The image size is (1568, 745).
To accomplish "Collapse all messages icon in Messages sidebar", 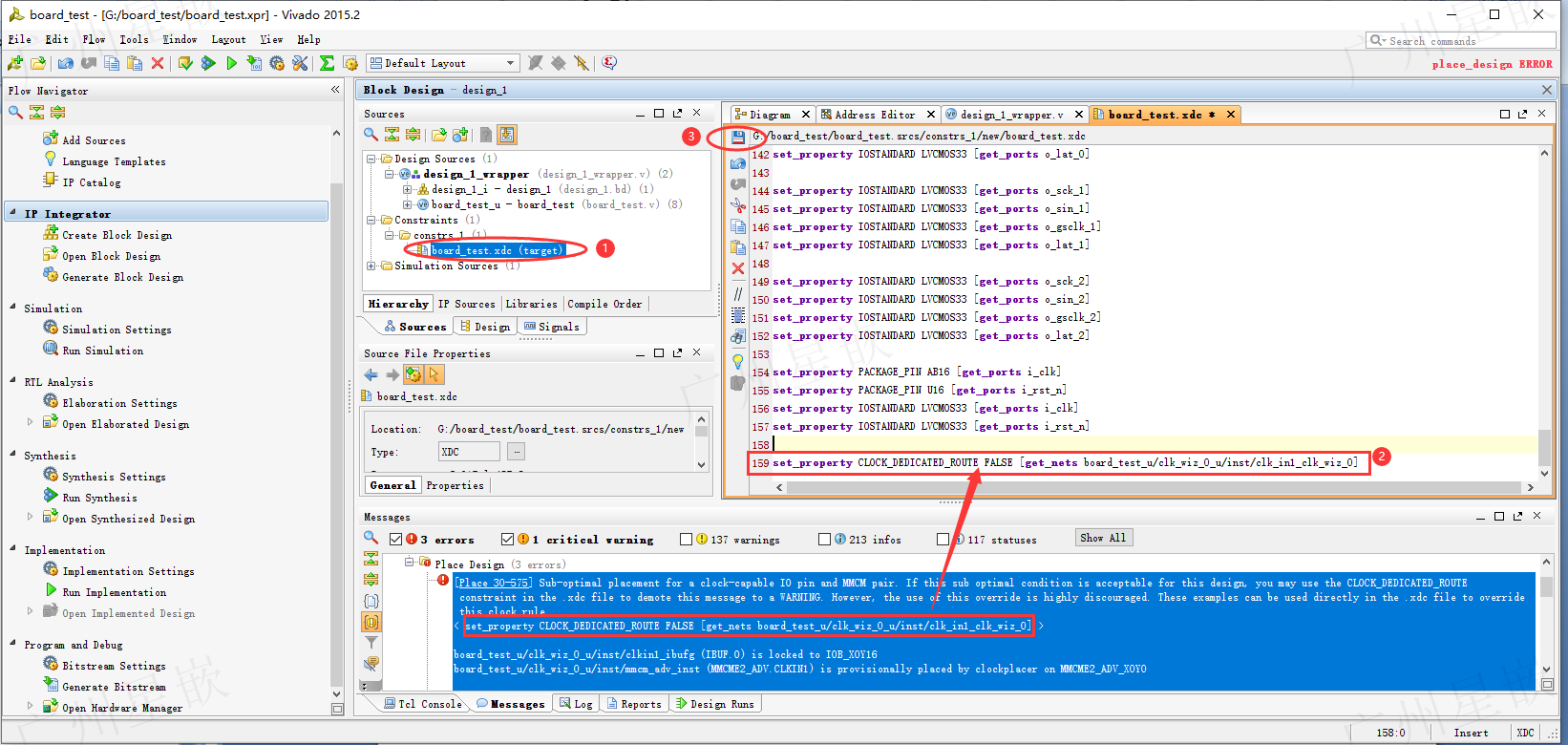I will 371,559.
